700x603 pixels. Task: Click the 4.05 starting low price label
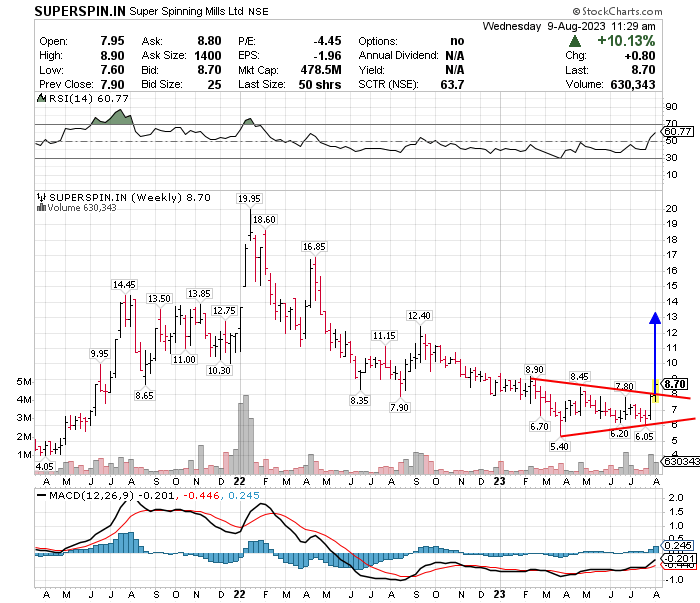tap(45, 466)
